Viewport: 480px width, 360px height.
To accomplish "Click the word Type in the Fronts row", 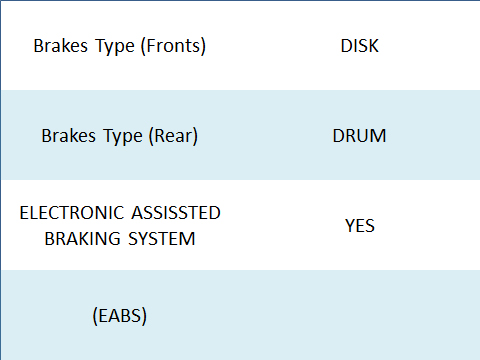I will pyautogui.click(x=115, y=47).
